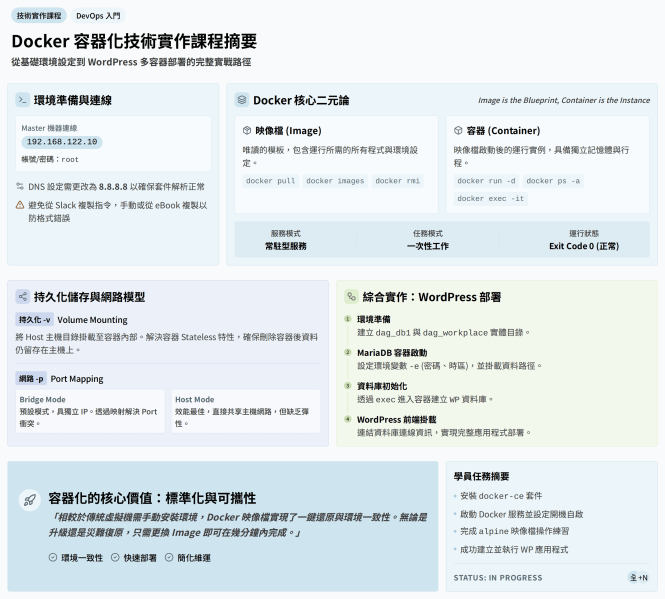Click the WordPress 前端掛載 step title

click(x=397, y=420)
